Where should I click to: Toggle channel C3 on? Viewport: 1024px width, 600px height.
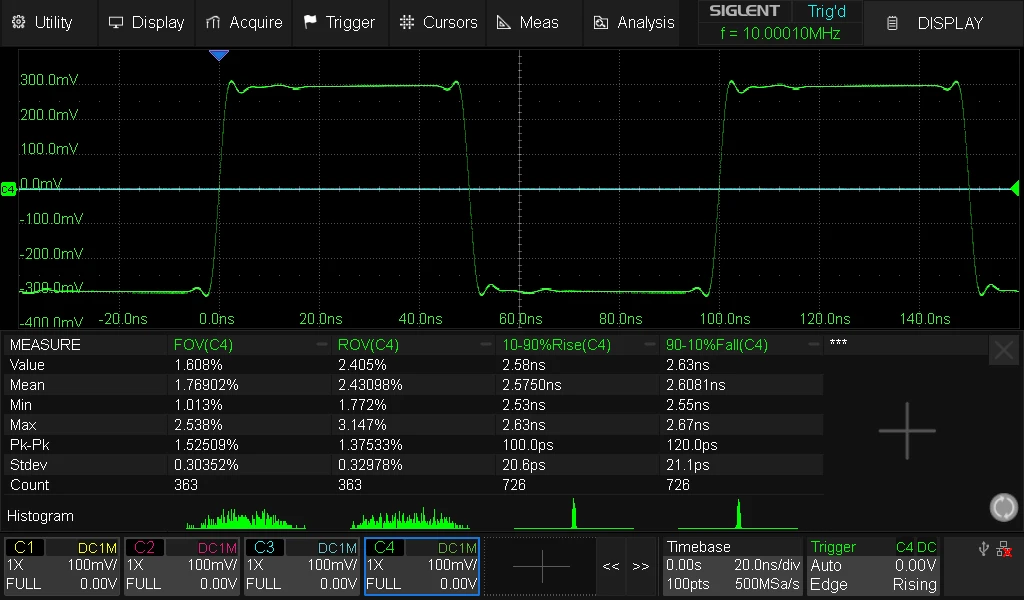(302, 566)
